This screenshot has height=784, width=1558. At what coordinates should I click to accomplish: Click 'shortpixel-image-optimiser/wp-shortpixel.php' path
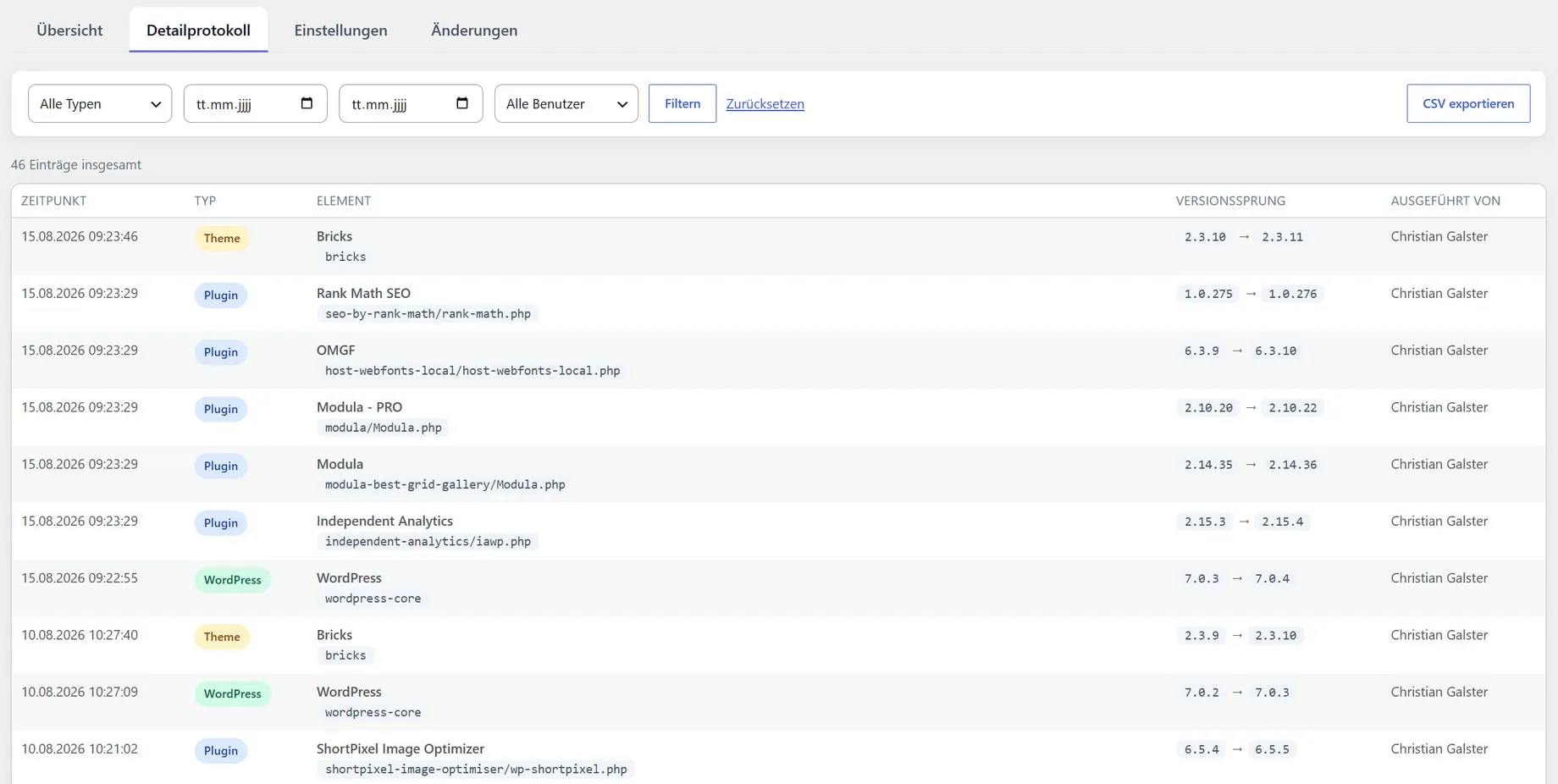click(476, 770)
